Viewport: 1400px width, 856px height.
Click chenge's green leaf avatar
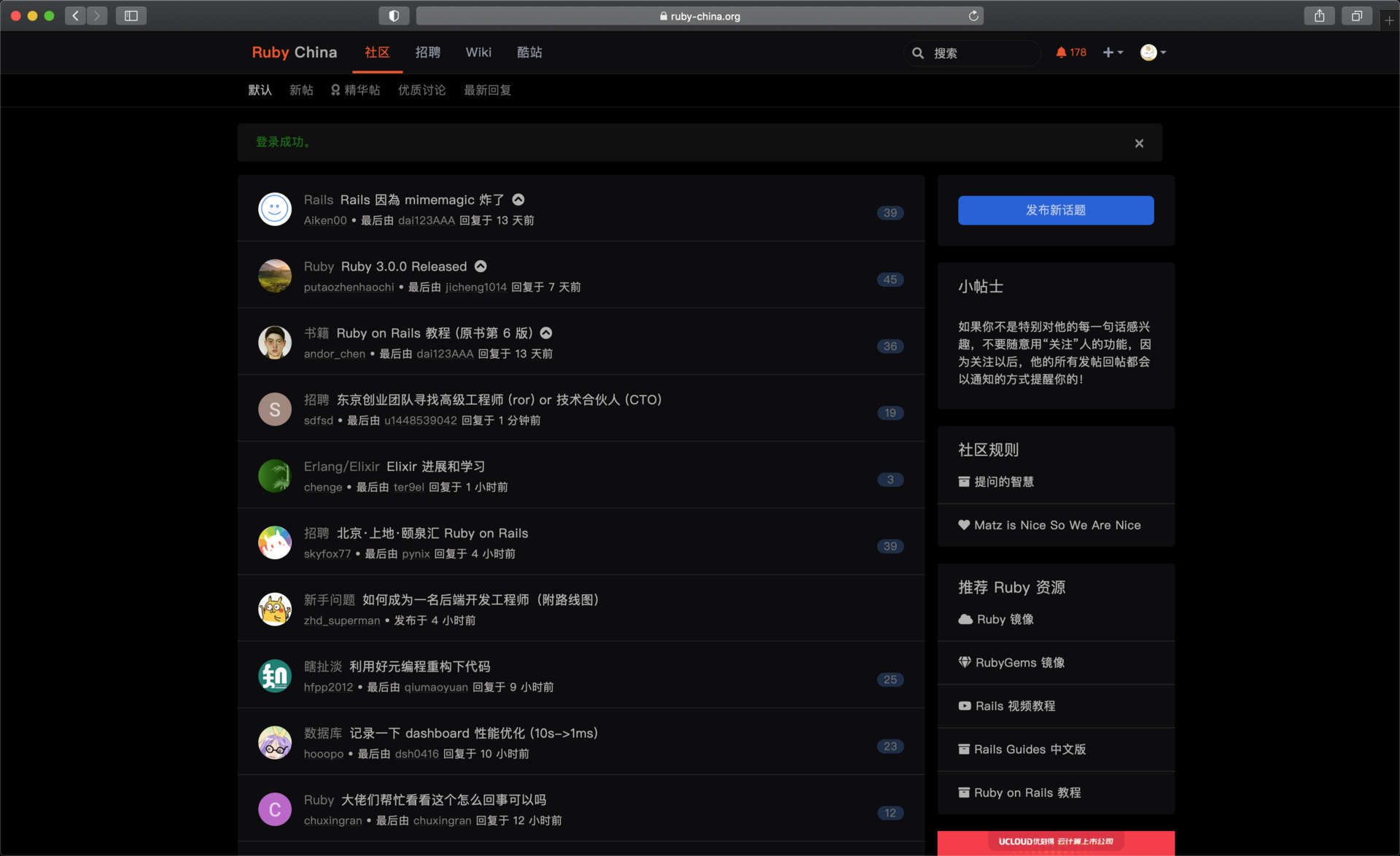tap(275, 476)
